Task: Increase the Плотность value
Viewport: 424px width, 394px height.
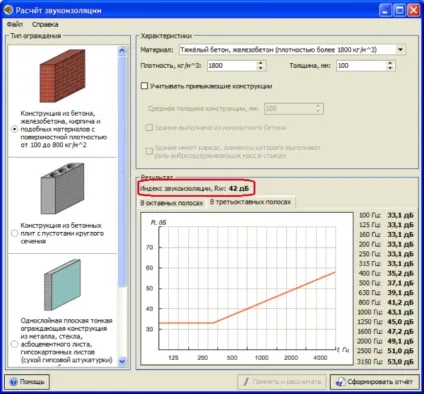Action: (261, 63)
